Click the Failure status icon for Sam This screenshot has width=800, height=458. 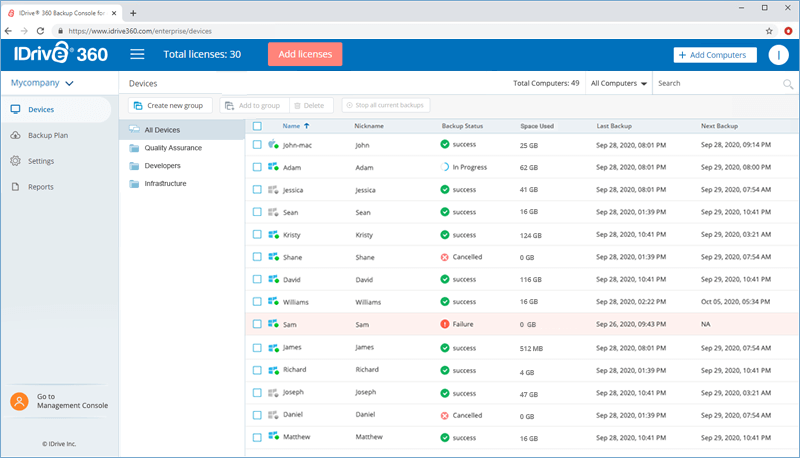click(x=445, y=324)
